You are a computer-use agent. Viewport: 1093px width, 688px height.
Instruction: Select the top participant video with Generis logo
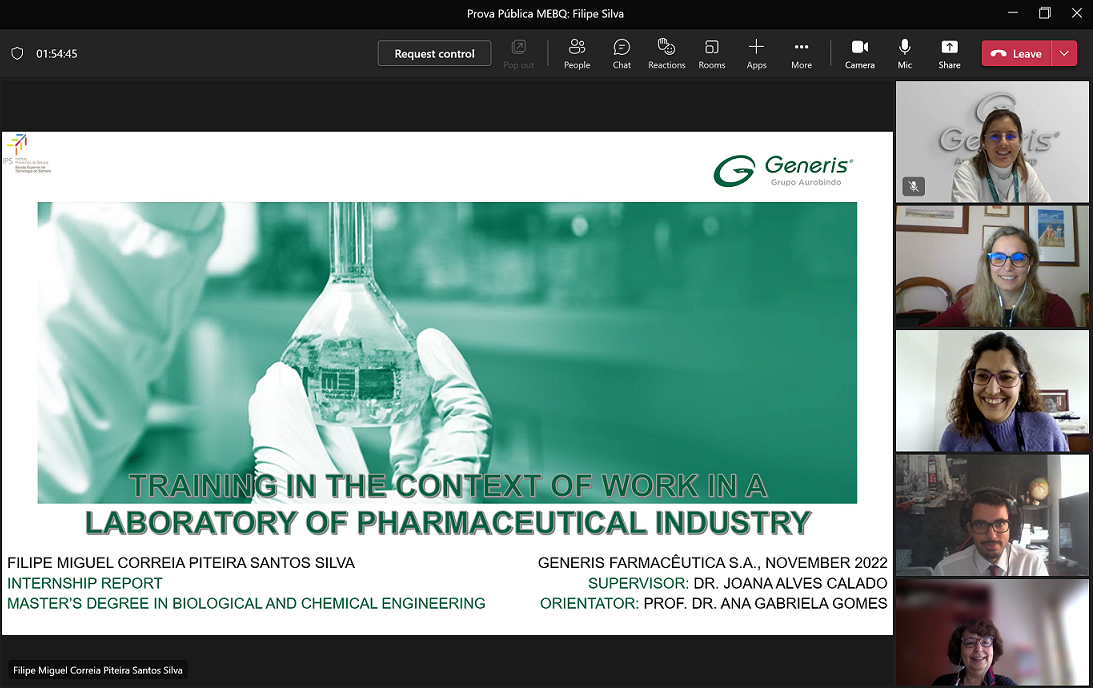992,142
